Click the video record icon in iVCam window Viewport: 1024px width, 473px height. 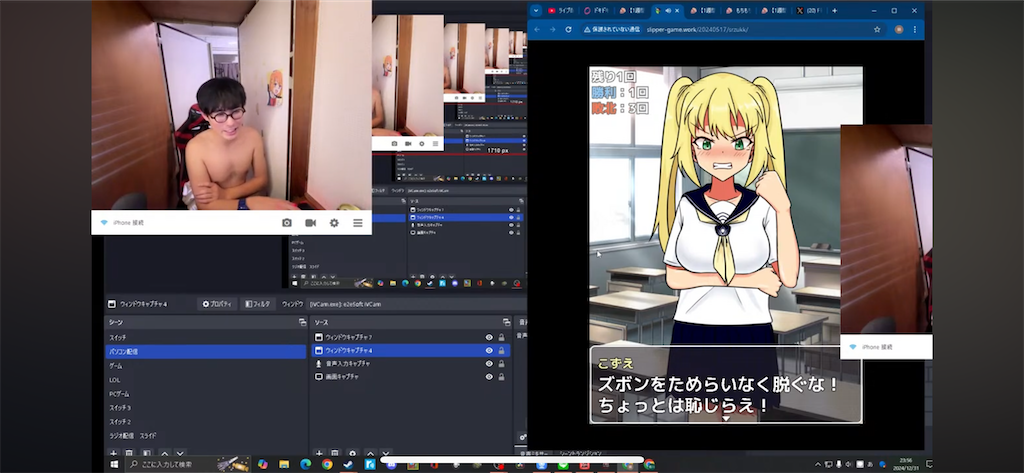tap(310, 223)
